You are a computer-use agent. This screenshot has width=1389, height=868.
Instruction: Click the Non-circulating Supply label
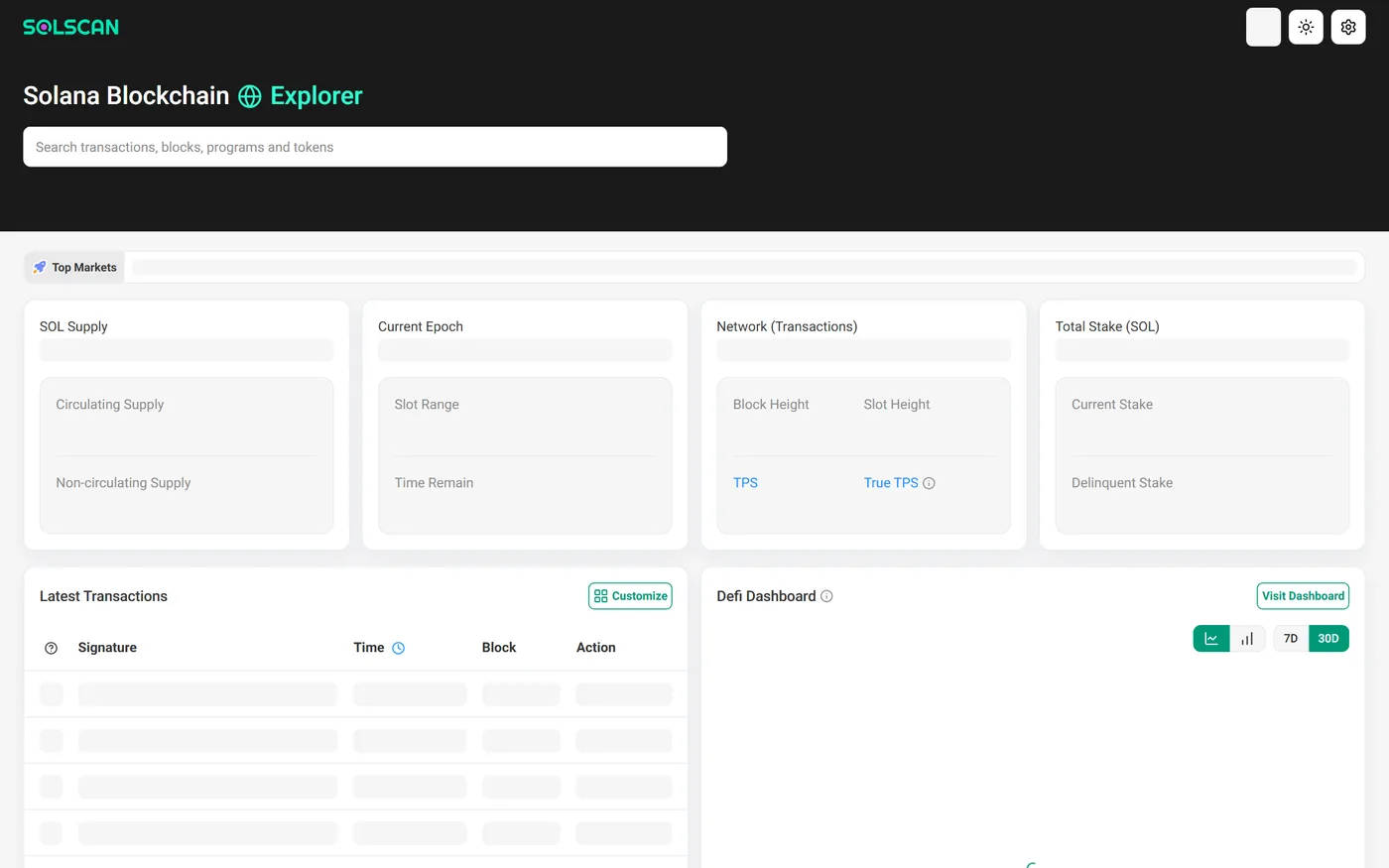[x=123, y=483]
